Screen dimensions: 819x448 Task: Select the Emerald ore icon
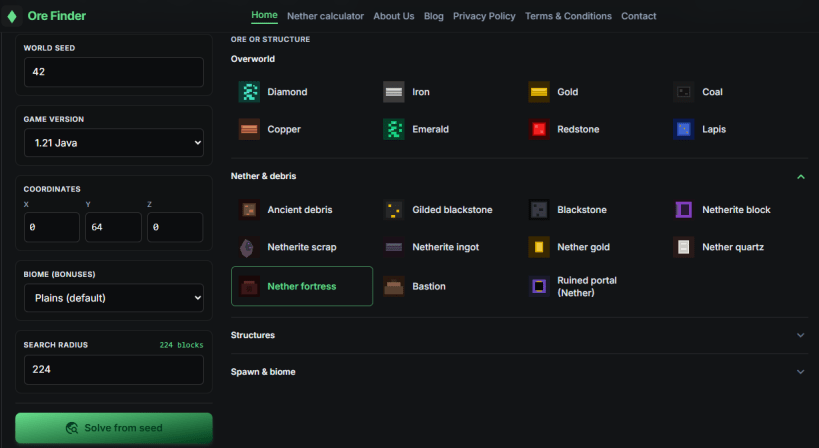(x=394, y=129)
